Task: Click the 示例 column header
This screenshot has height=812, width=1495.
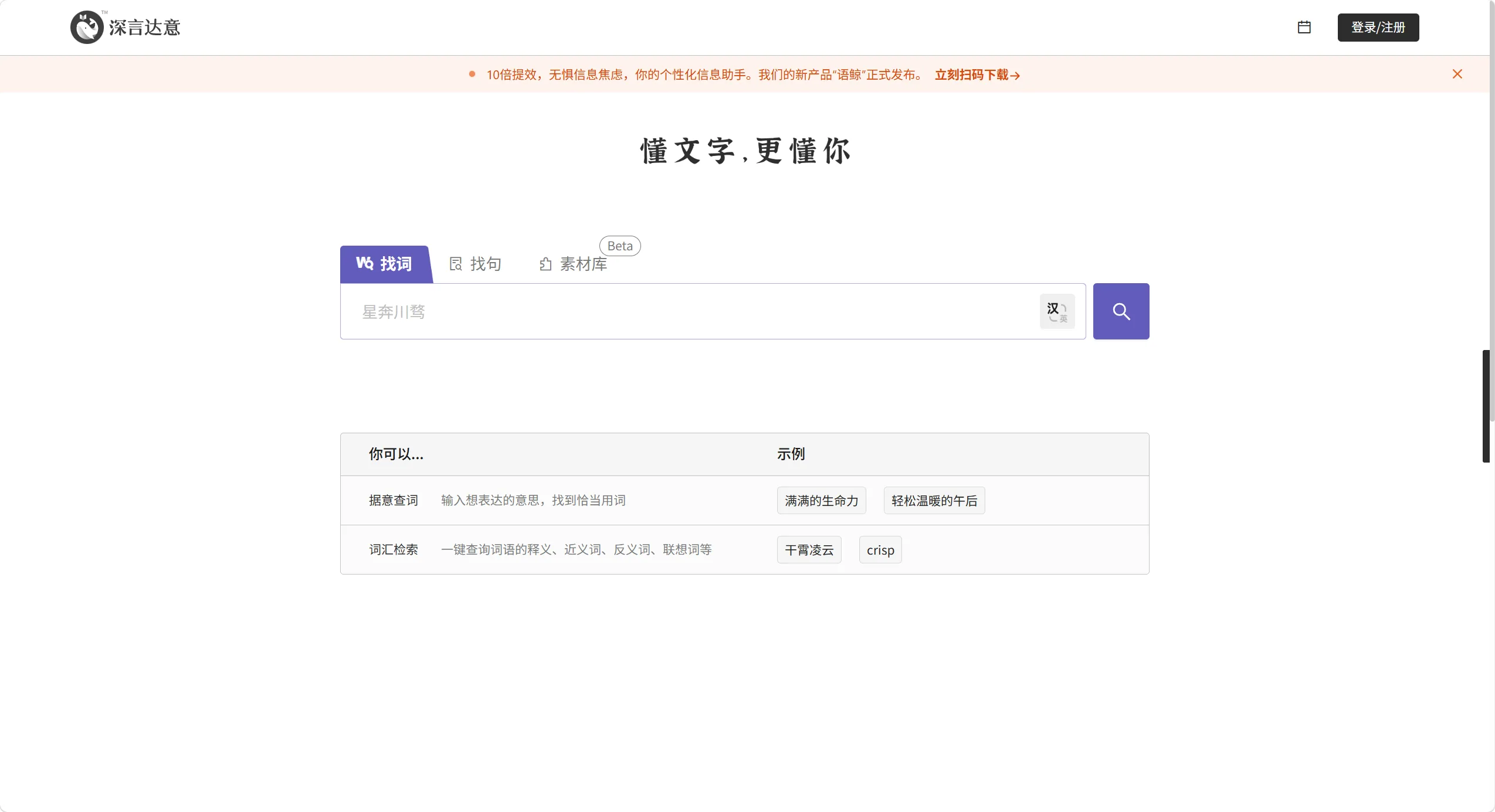Action: click(791, 454)
